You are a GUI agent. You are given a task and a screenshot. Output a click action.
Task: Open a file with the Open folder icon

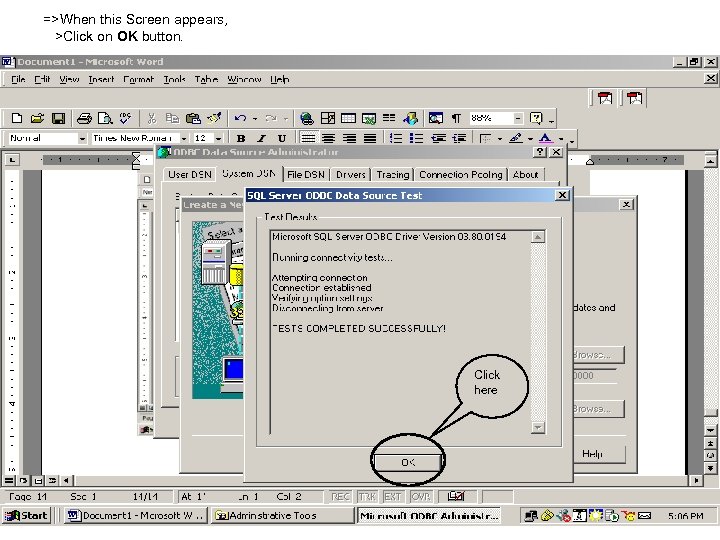[x=37, y=118]
